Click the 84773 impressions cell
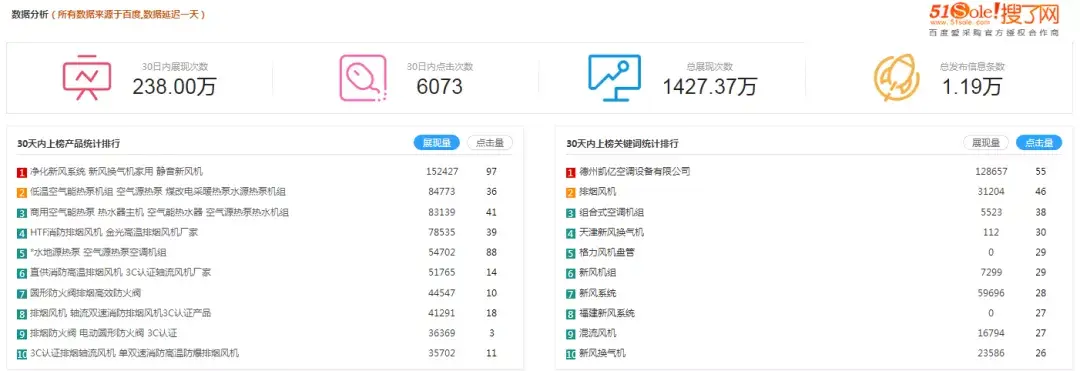The image size is (1080, 371). (442, 192)
